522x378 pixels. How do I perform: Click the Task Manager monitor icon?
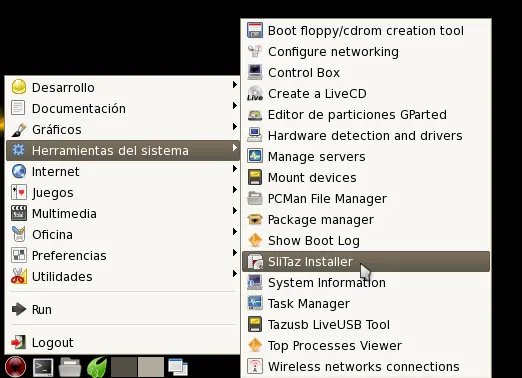click(x=255, y=303)
